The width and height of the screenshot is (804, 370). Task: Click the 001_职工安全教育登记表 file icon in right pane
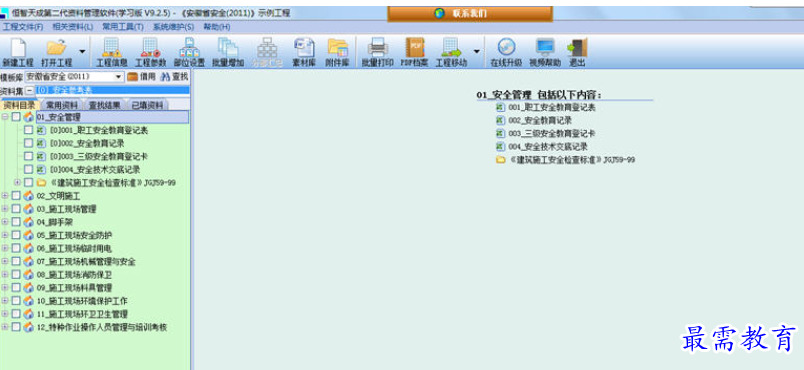point(500,107)
